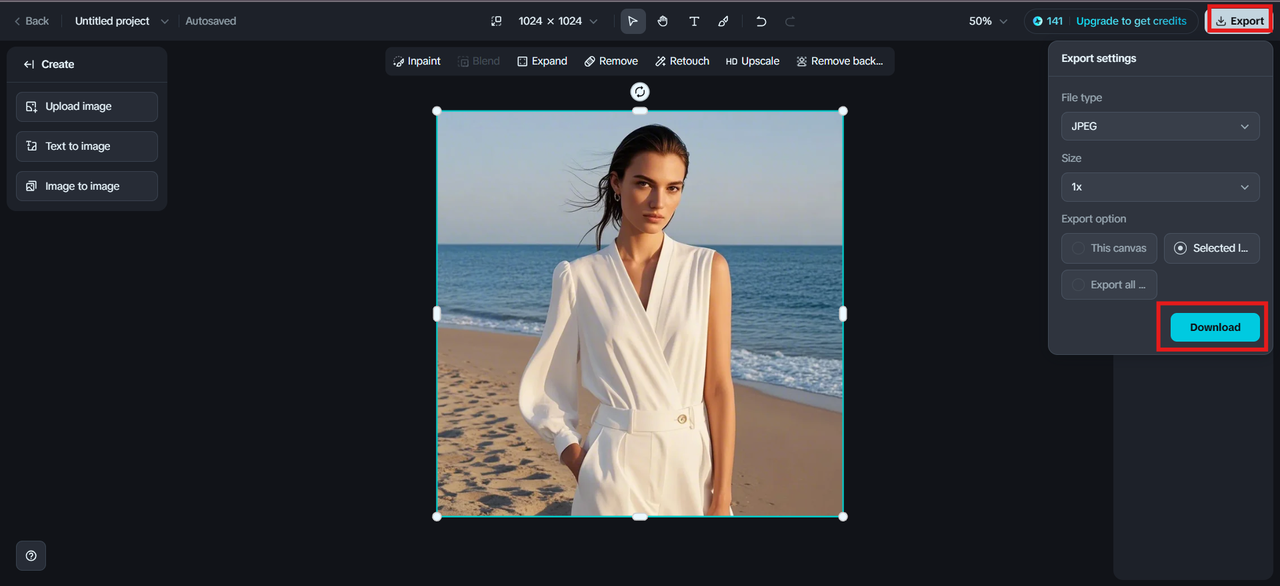Open the 1024 × 1024 canvas size dropdown
This screenshot has width=1280, height=586.
point(558,21)
